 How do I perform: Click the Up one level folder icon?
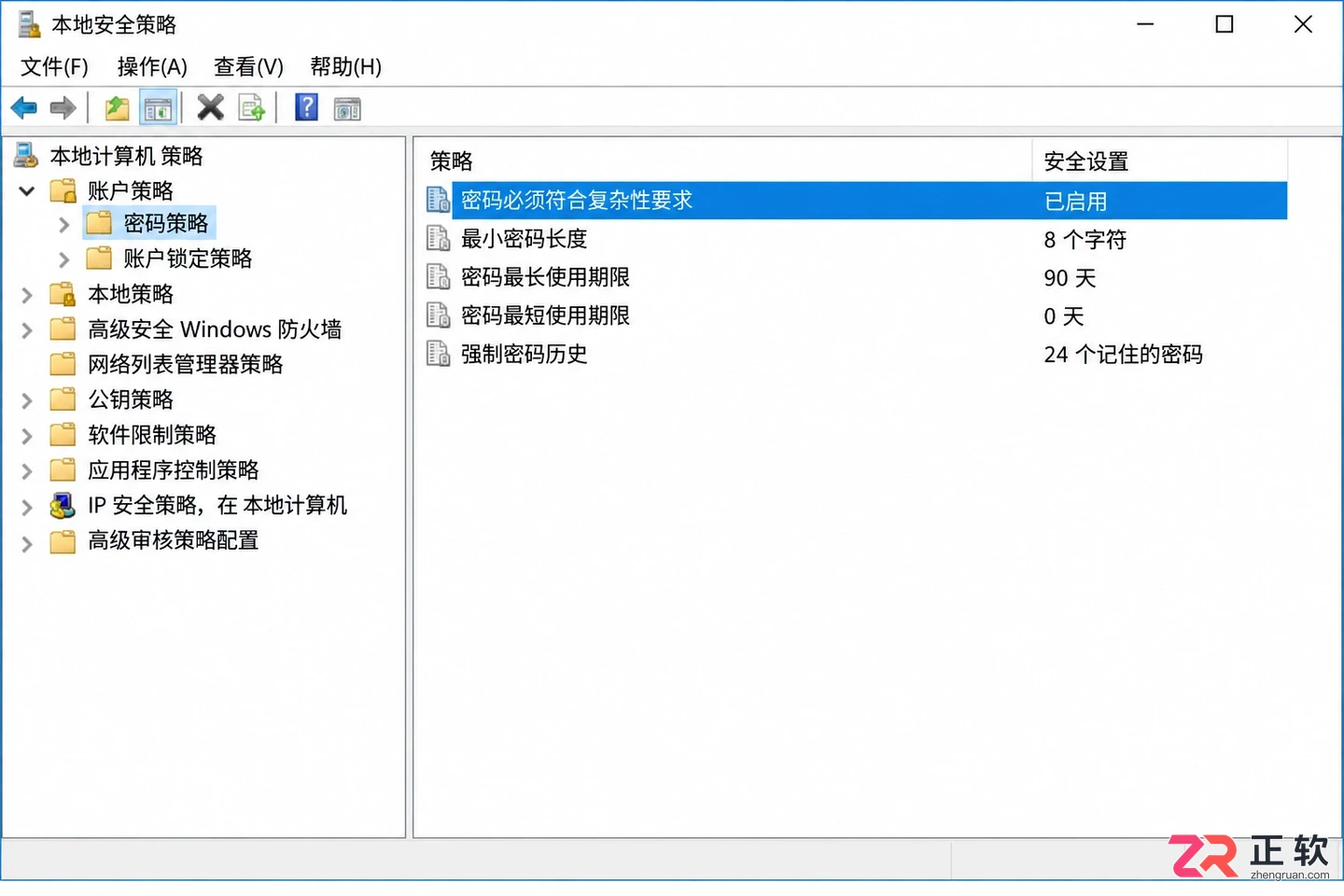pos(117,108)
